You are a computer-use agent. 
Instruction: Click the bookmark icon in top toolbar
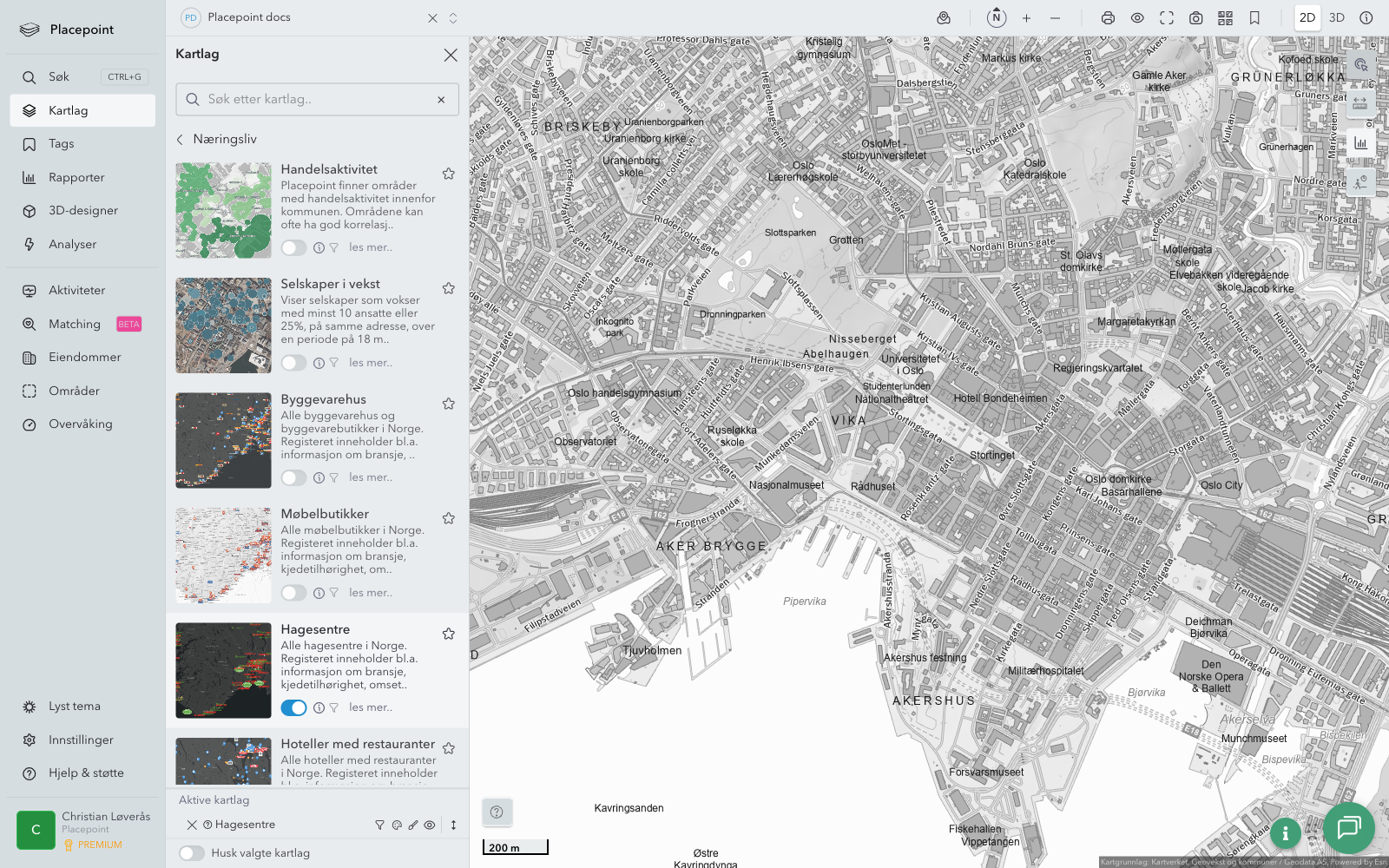coord(1254,17)
